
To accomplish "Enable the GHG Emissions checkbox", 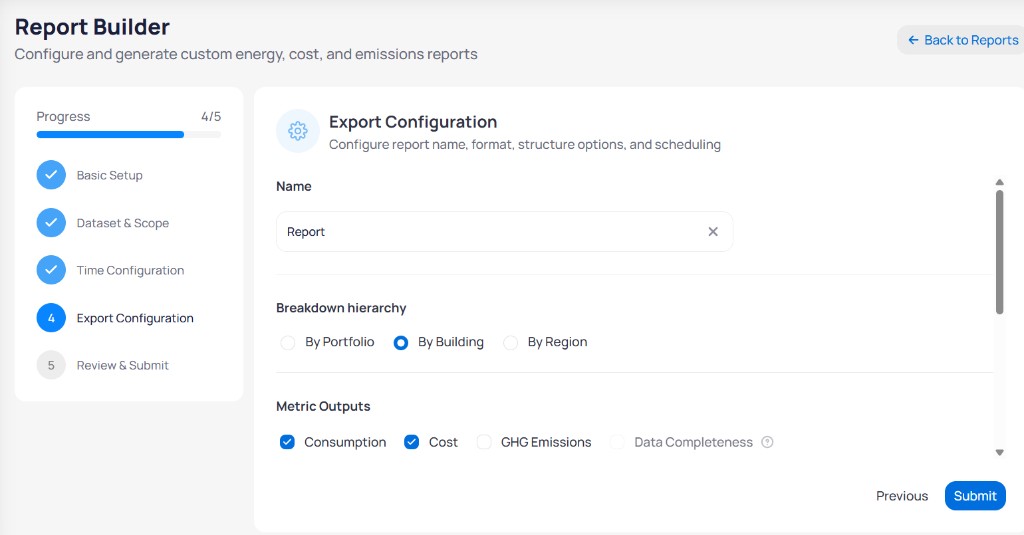I will [484, 442].
